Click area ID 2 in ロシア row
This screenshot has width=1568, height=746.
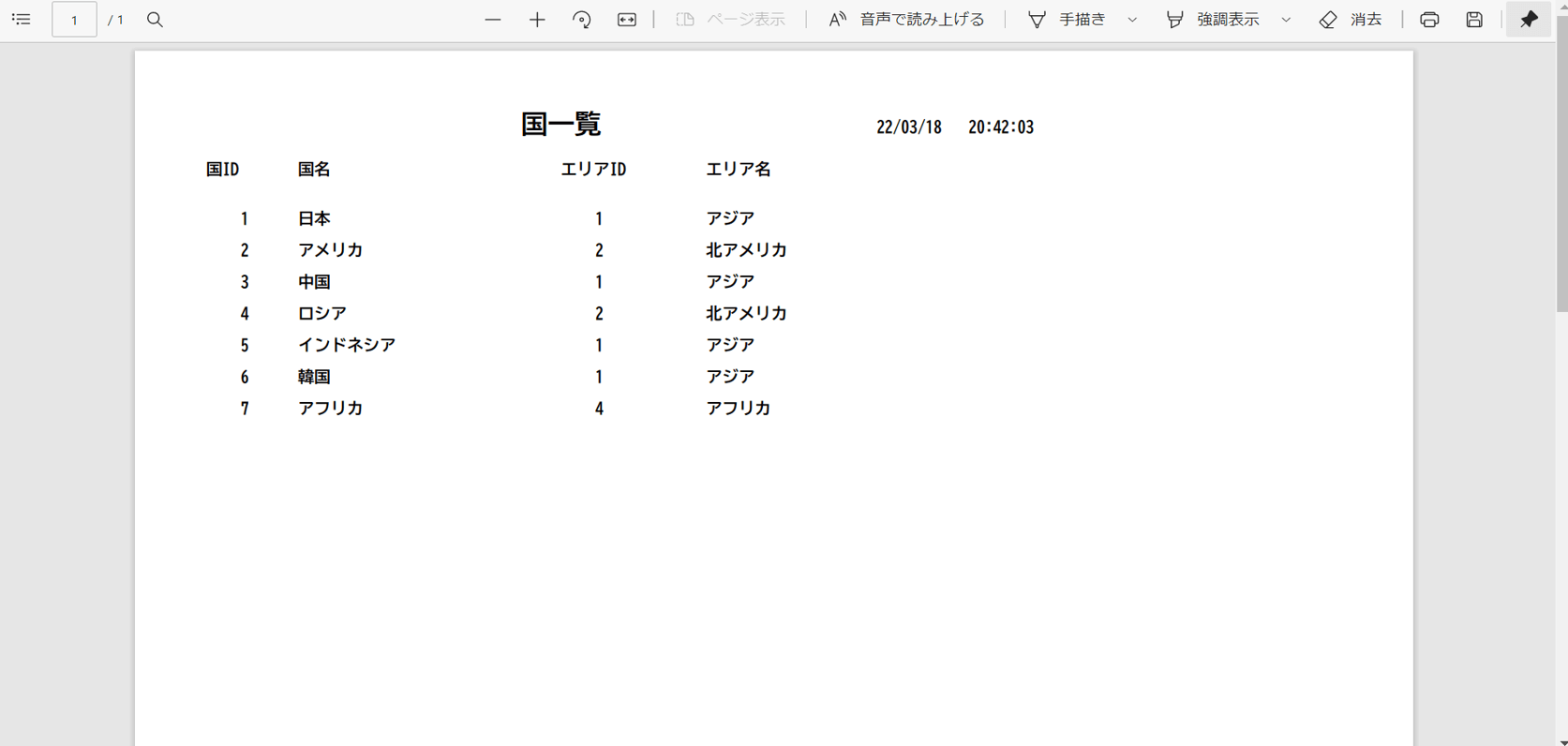pyautogui.click(x=599, y=313)
